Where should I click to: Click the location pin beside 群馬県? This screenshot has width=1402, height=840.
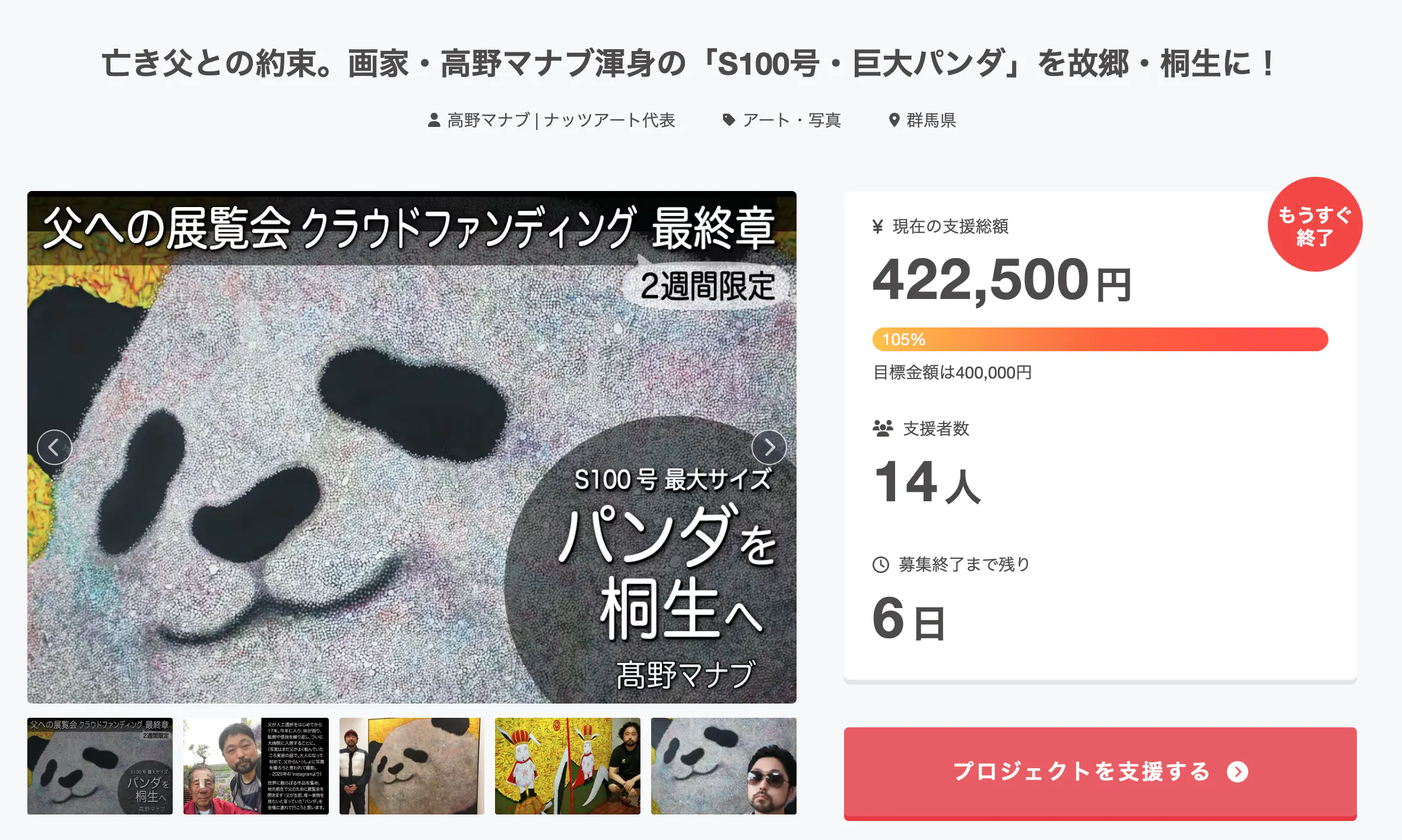(894, 120)
